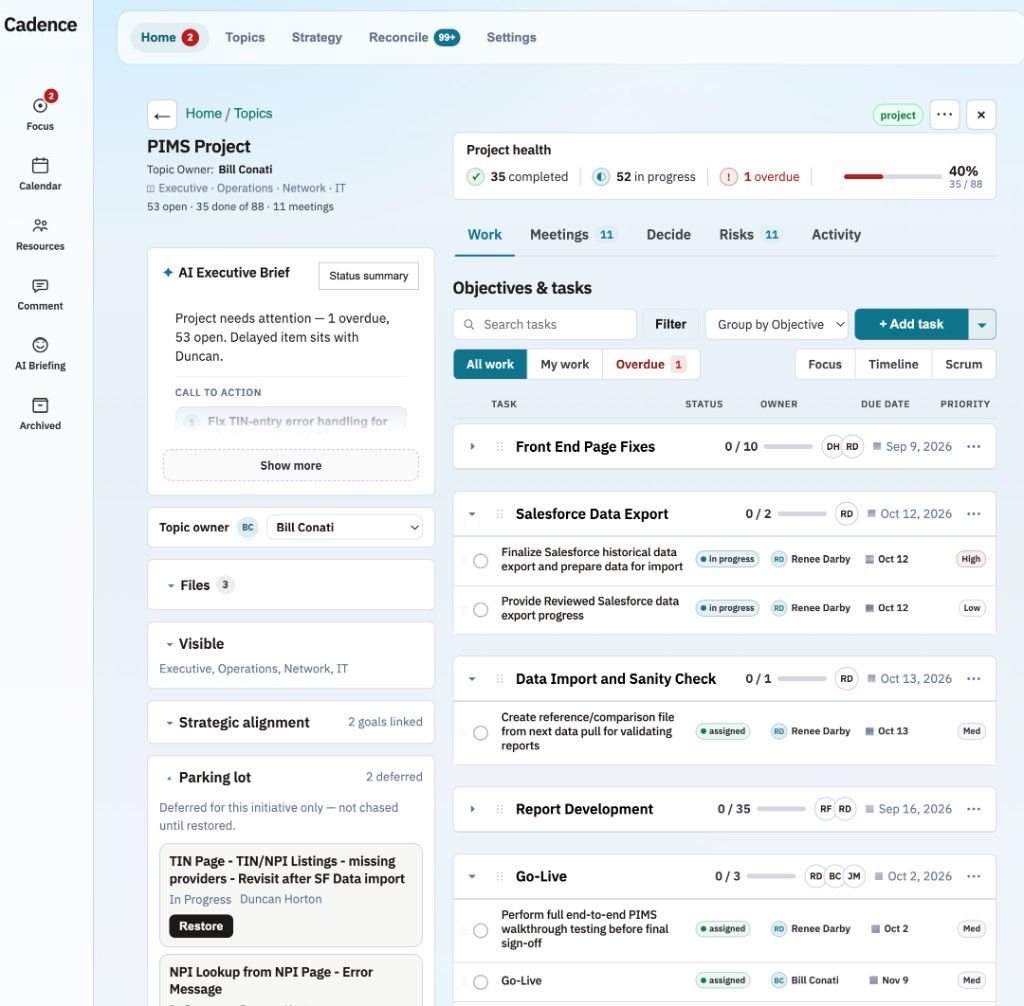Grab the drag handle of Front End Page Fixes
Screen dimensions: 1024x1006
pos(500,447)
